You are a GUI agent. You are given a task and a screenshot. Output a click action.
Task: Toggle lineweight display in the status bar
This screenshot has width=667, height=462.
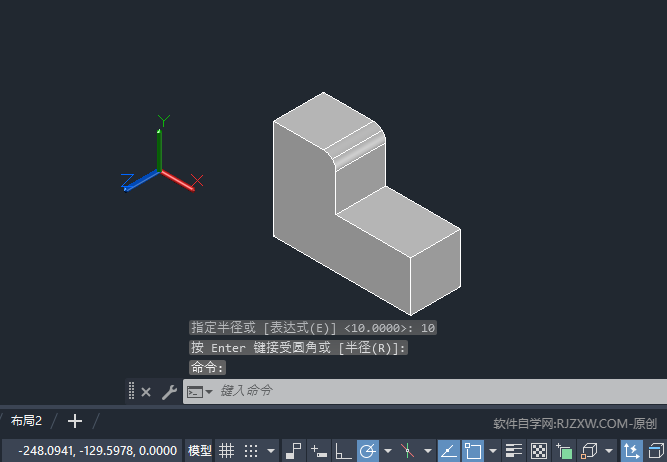(514, 451)
